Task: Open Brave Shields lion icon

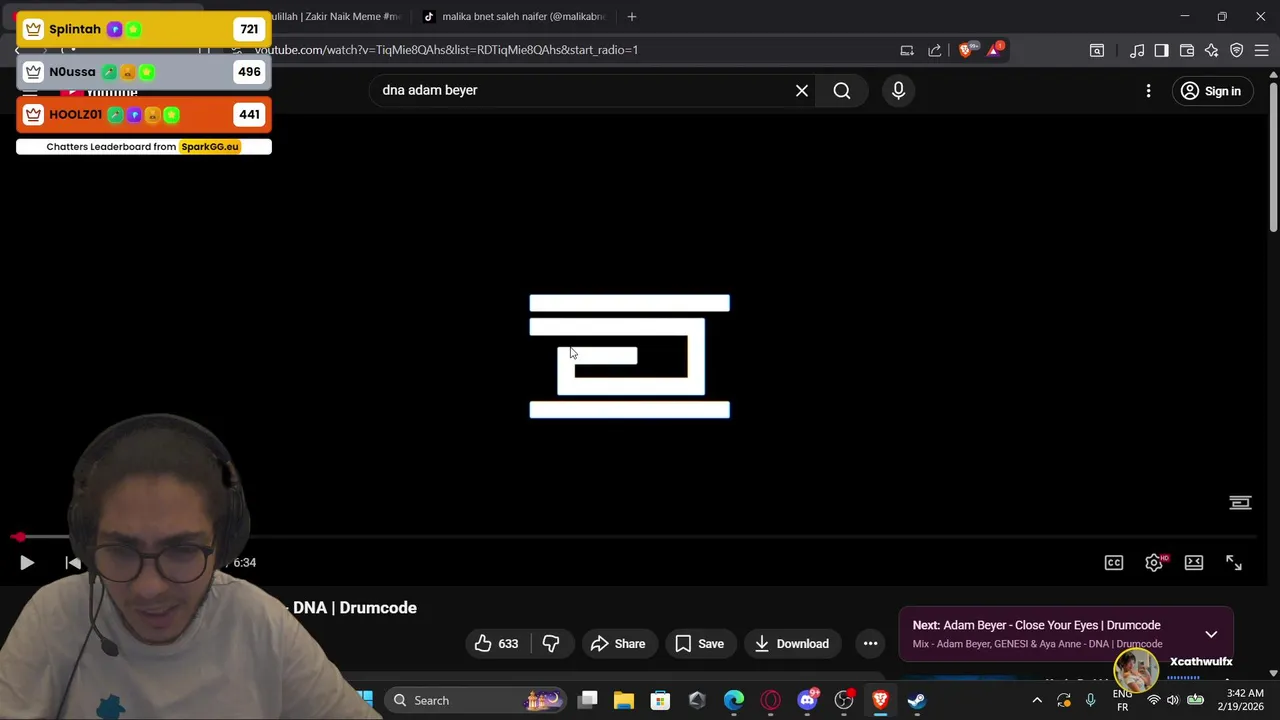Action: pos(965,50)
